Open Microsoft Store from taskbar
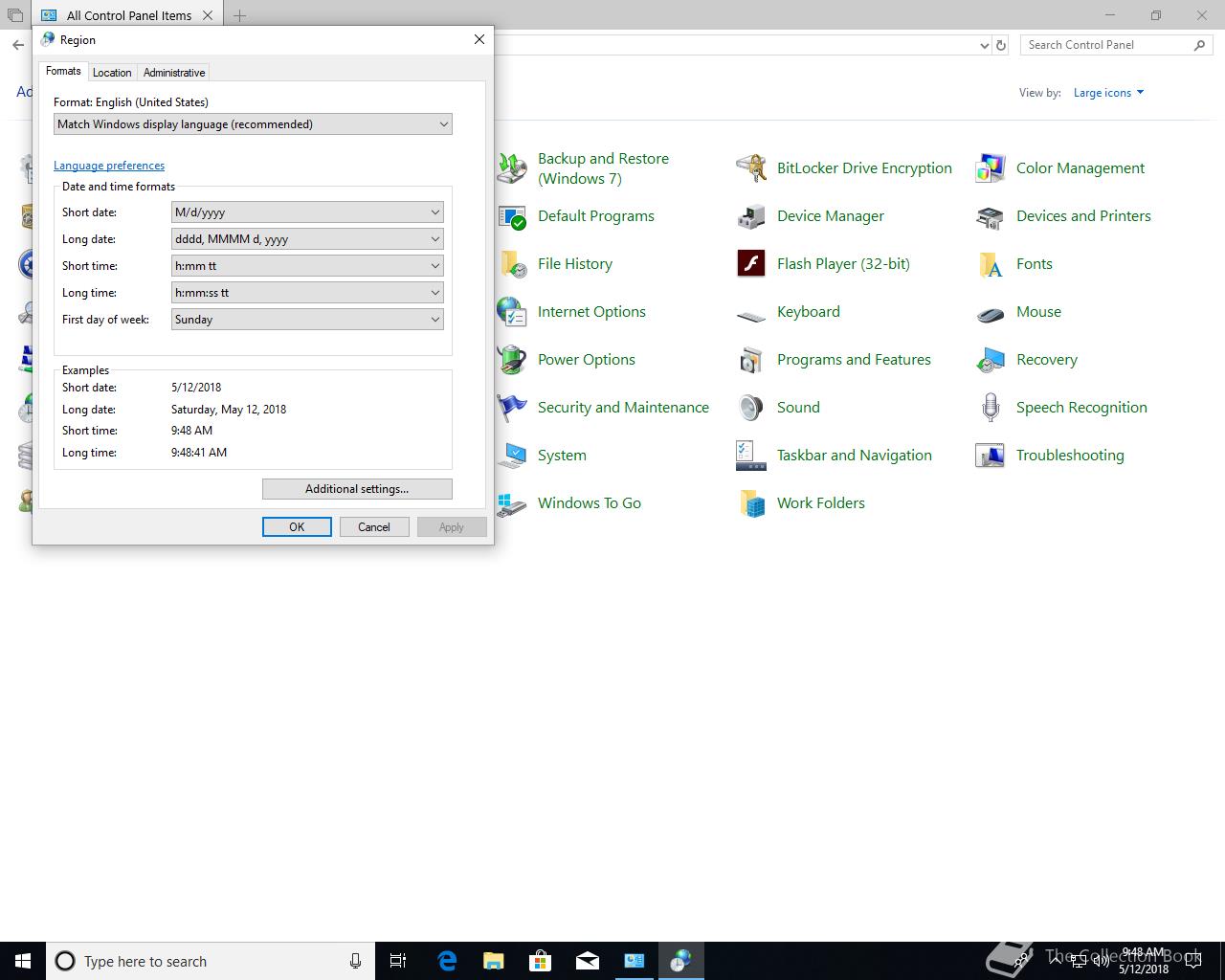Screen dimensions: 1225x980 click(x=541, y=961)
